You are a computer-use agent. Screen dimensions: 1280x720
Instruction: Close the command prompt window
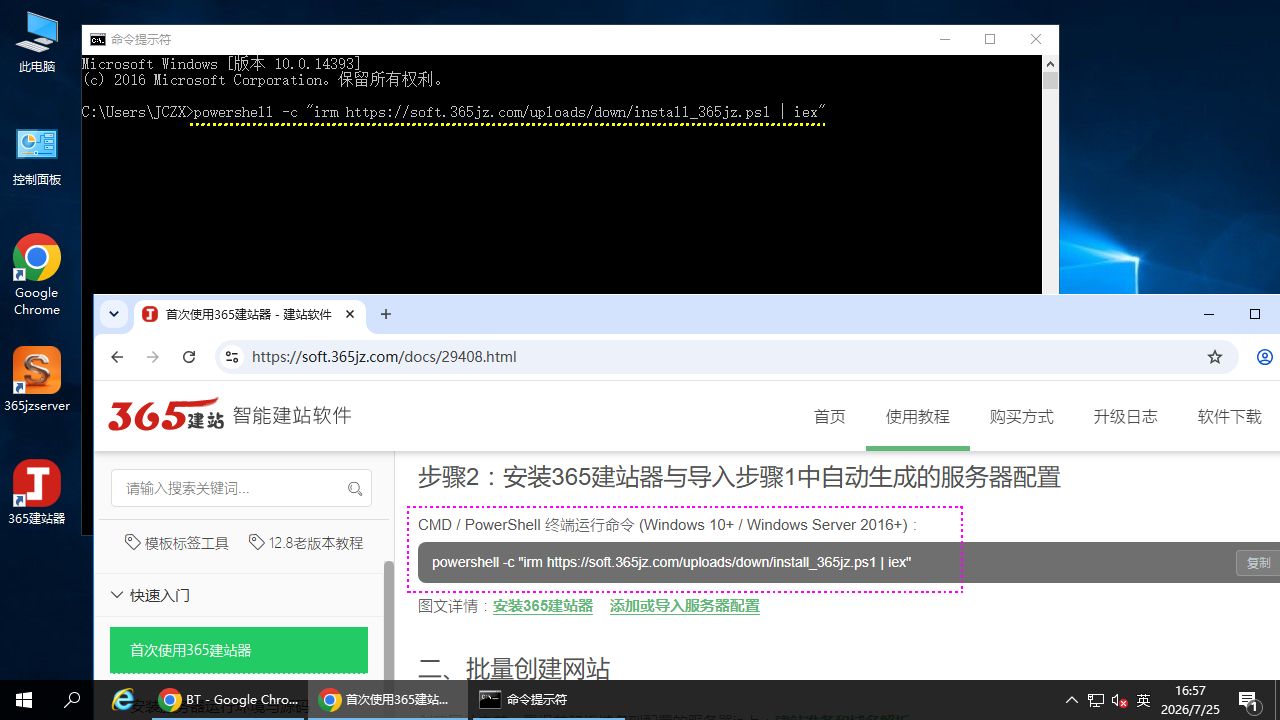point(1036,39)
